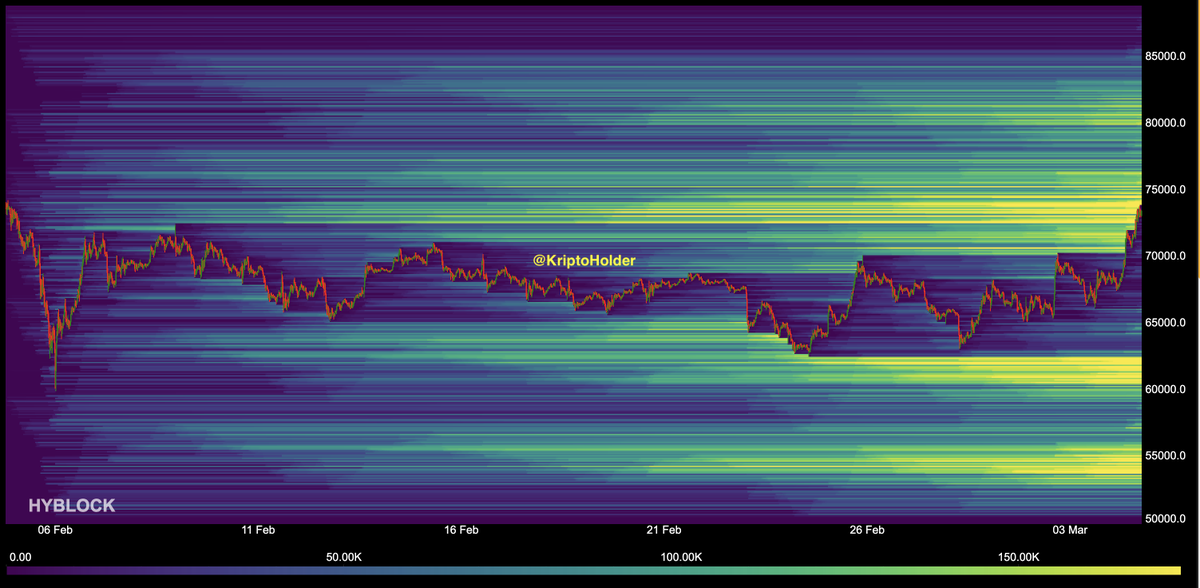The height and width of the screenshot is (588, 1200).
Task: Select the 03 Mar date label
Action: tap(1070, 529)
